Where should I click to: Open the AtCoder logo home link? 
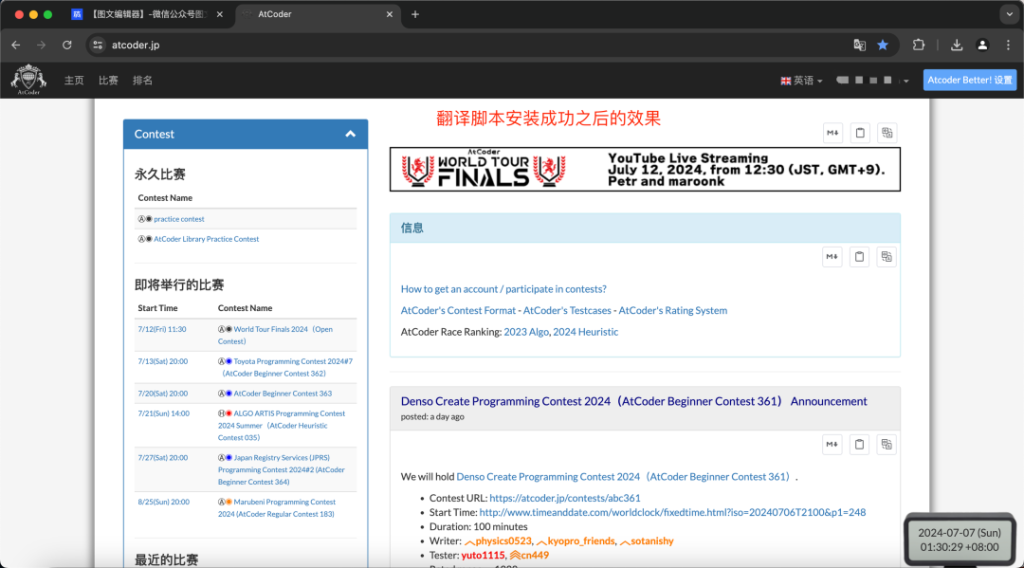pyautogui.click(x=28, y=80)
